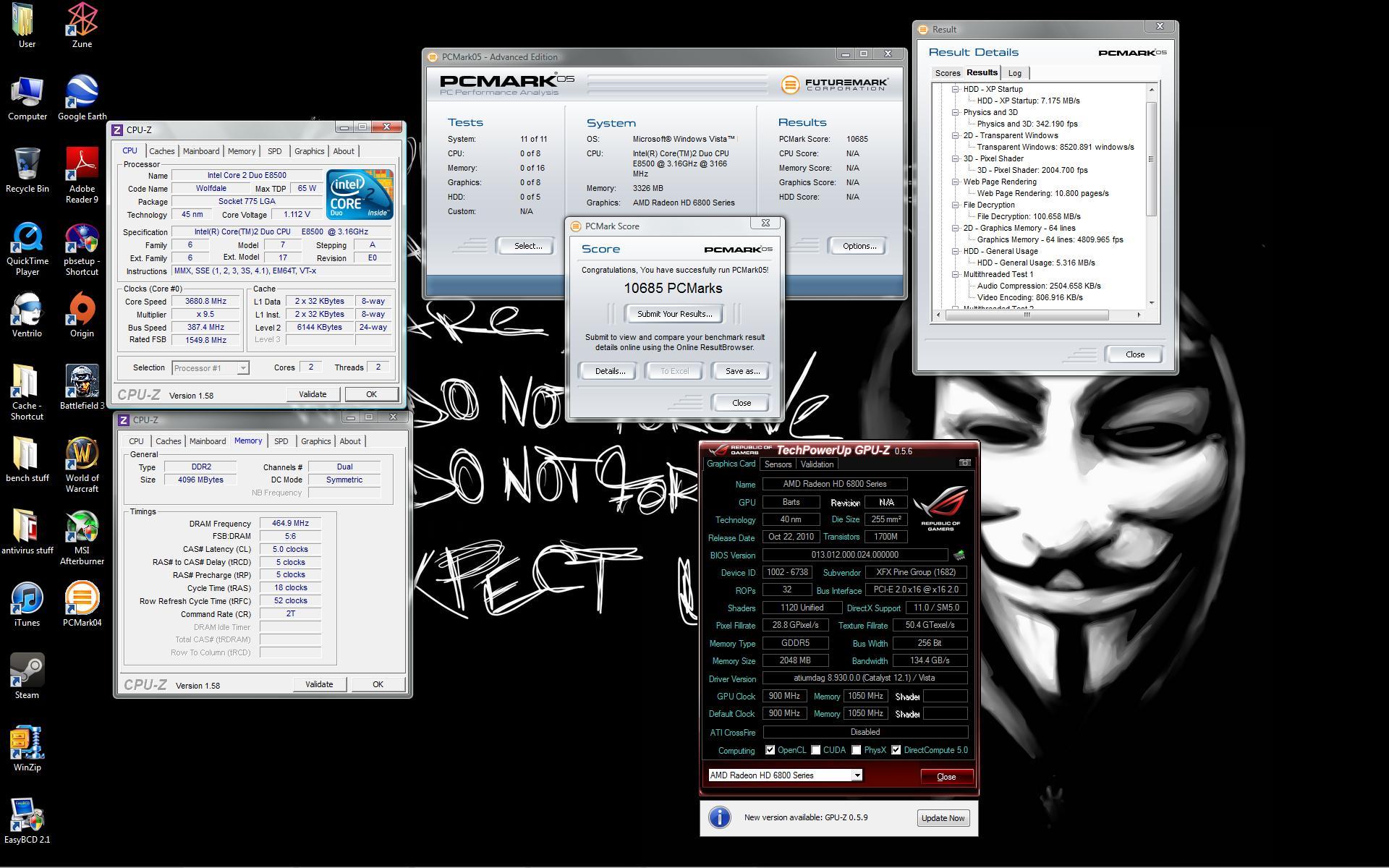The height and width of the screenshot is (868, 1389).
Task: Launch WinZip desktop icon
Action: 27,749
